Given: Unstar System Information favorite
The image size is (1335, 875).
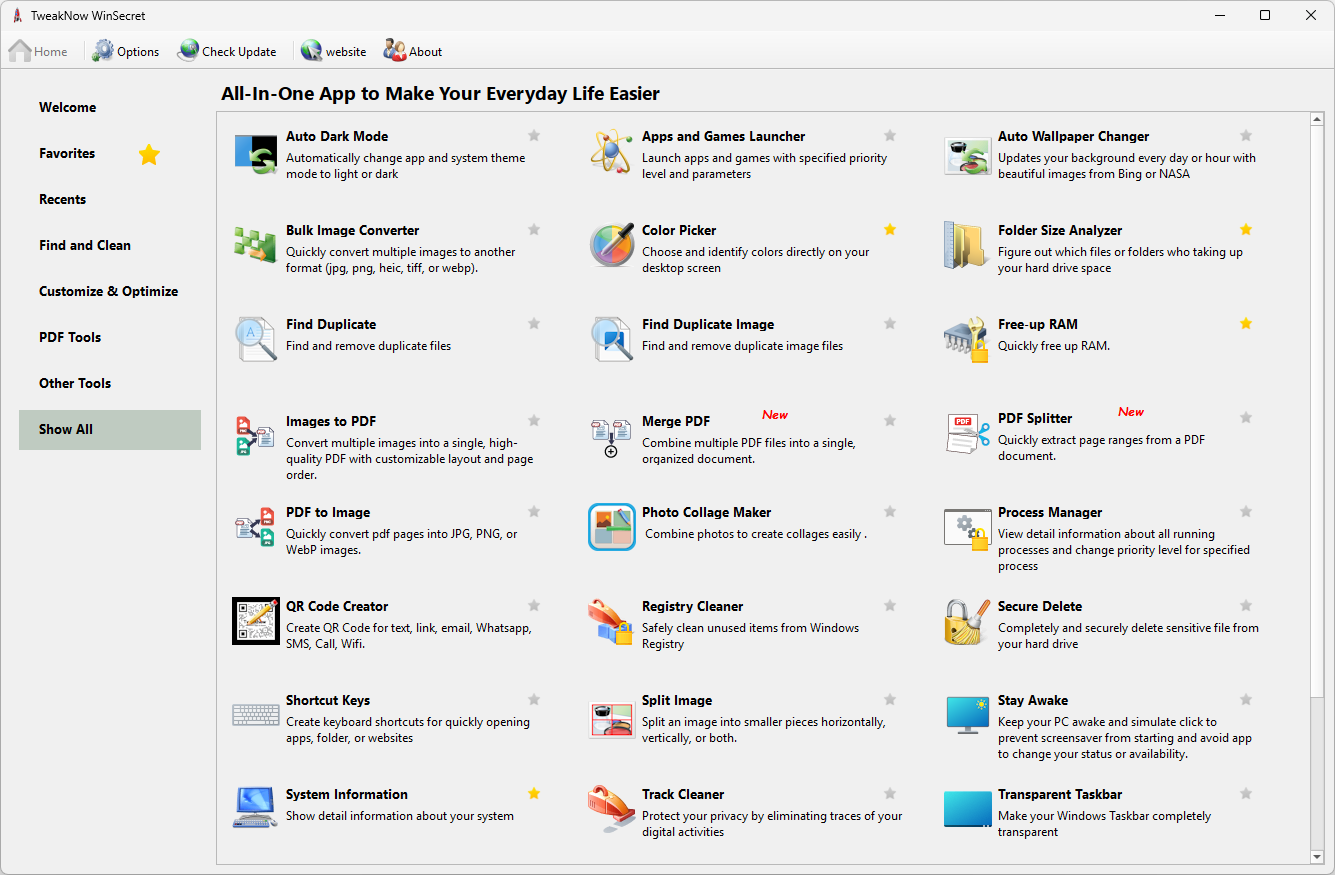Looking at the screenshot, I should pos(534,794).
